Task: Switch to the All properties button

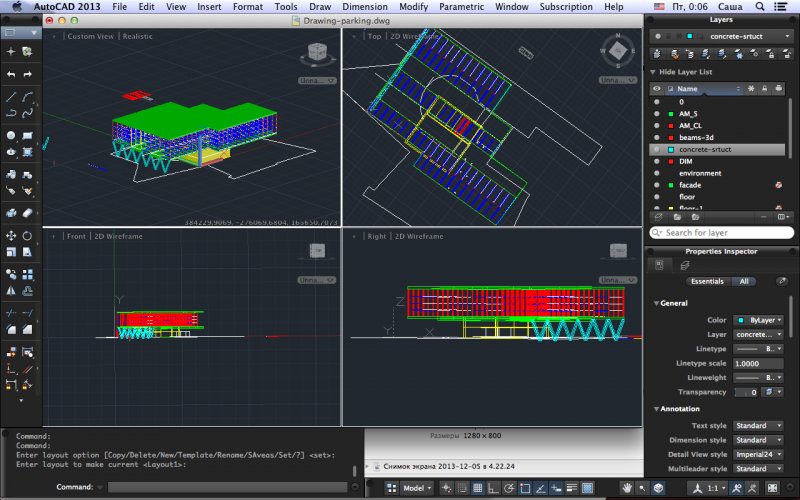Action: [743, 282]
